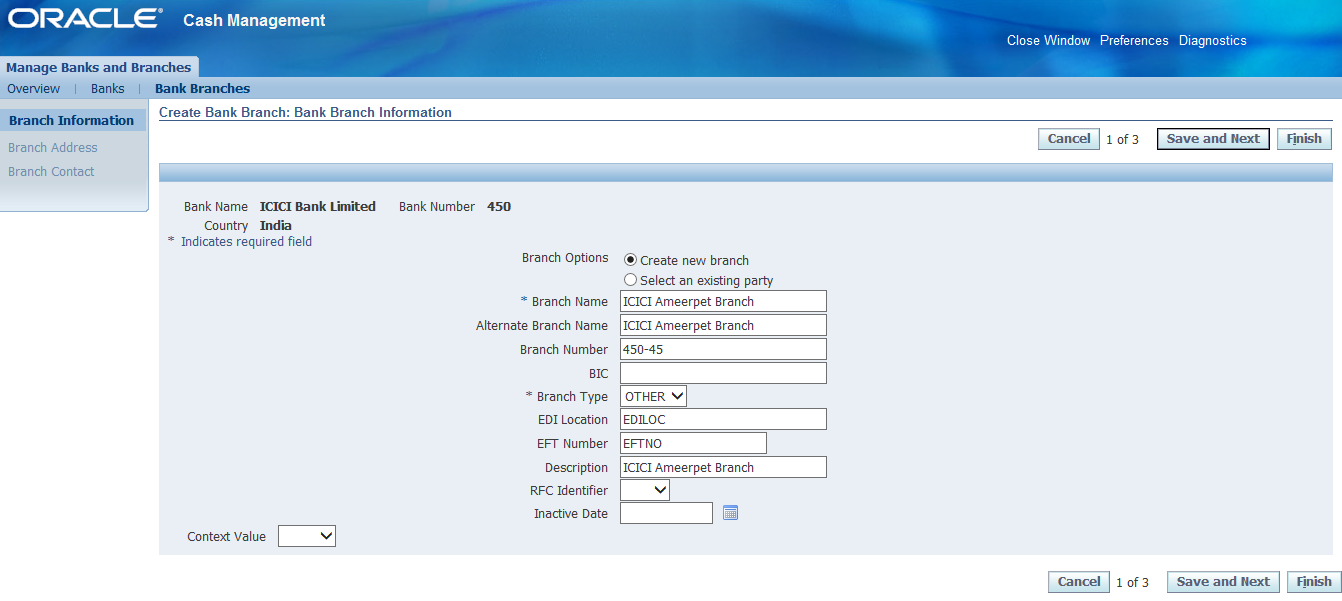
Task: Focus the Branch Number text field
Action: (723, 349)
